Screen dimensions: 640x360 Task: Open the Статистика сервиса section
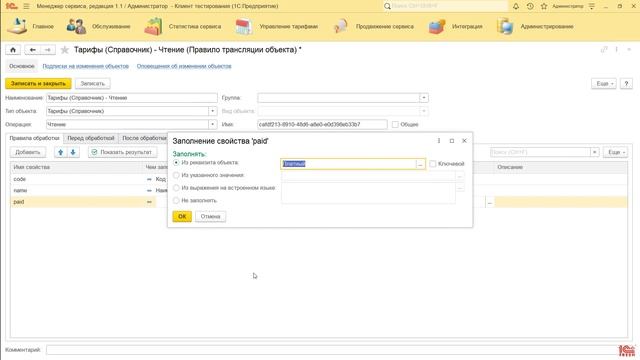[182, 26]
